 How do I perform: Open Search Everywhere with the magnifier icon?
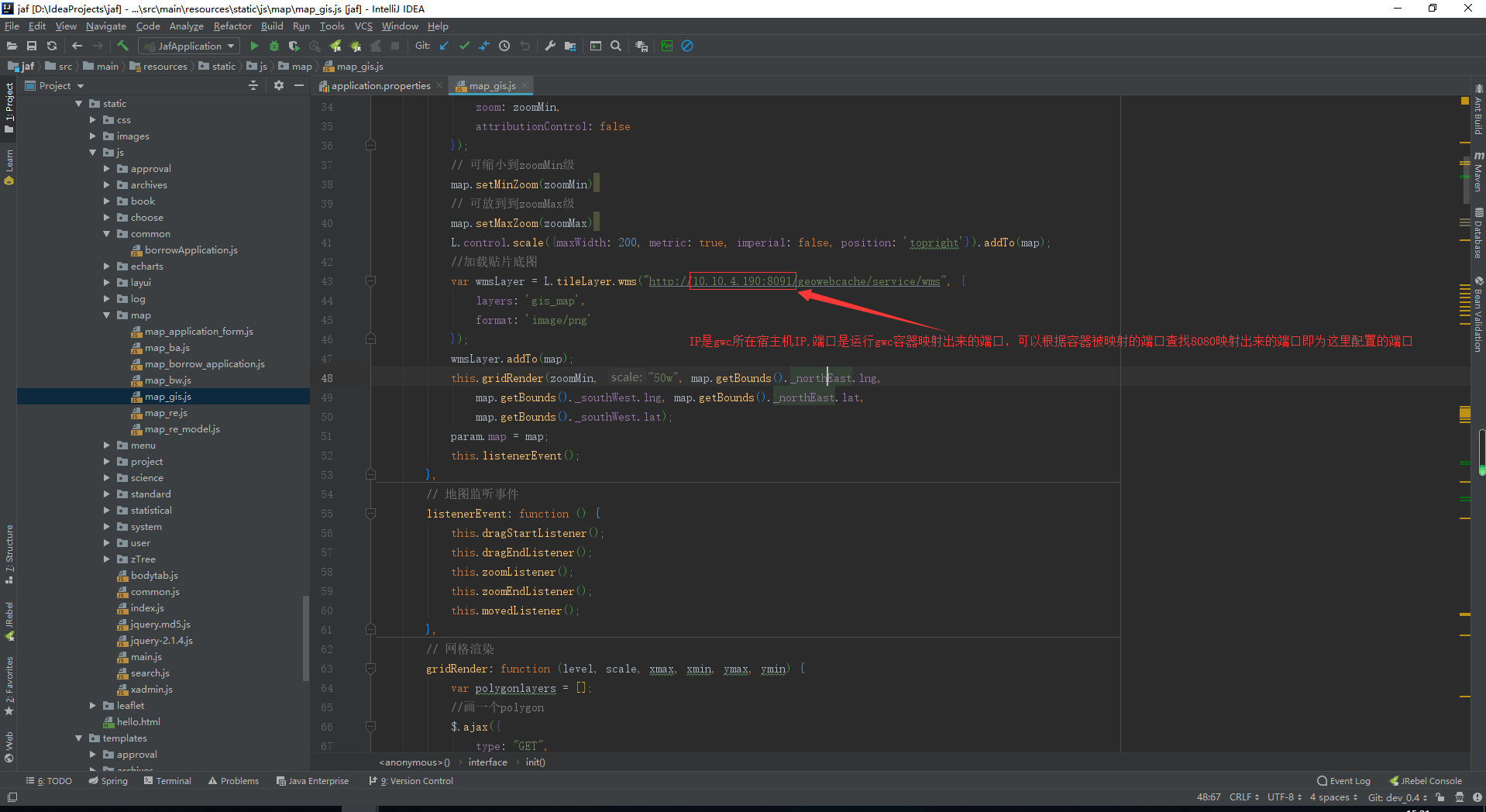coord(616,46)
